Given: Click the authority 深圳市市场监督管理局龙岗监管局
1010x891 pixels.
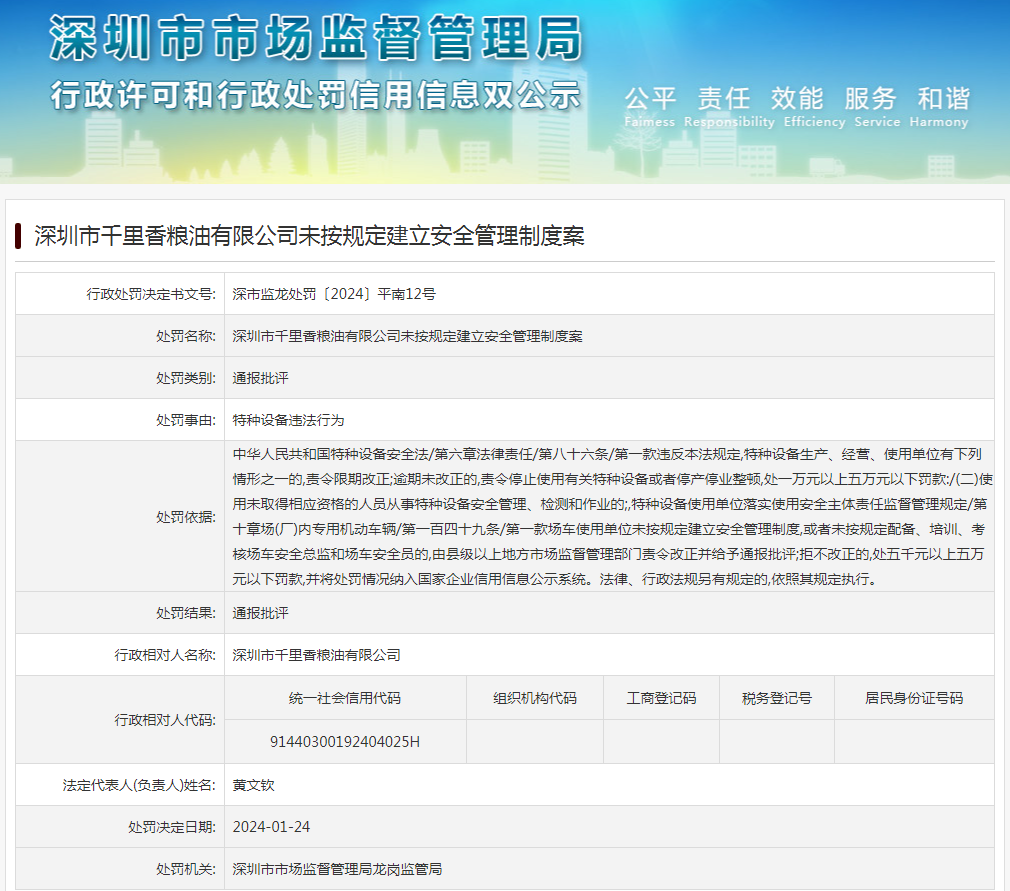Looking at the screenshot, I should pyautogui.click(x=337, y=869).
